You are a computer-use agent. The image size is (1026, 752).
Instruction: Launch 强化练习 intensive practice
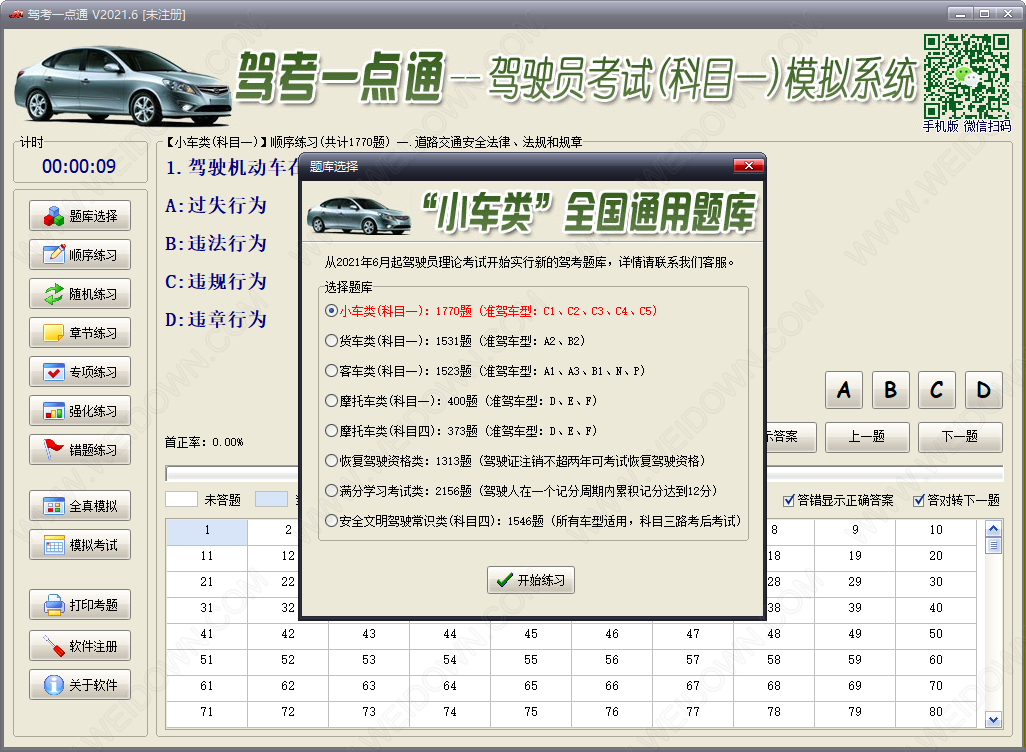click(81, 411)
